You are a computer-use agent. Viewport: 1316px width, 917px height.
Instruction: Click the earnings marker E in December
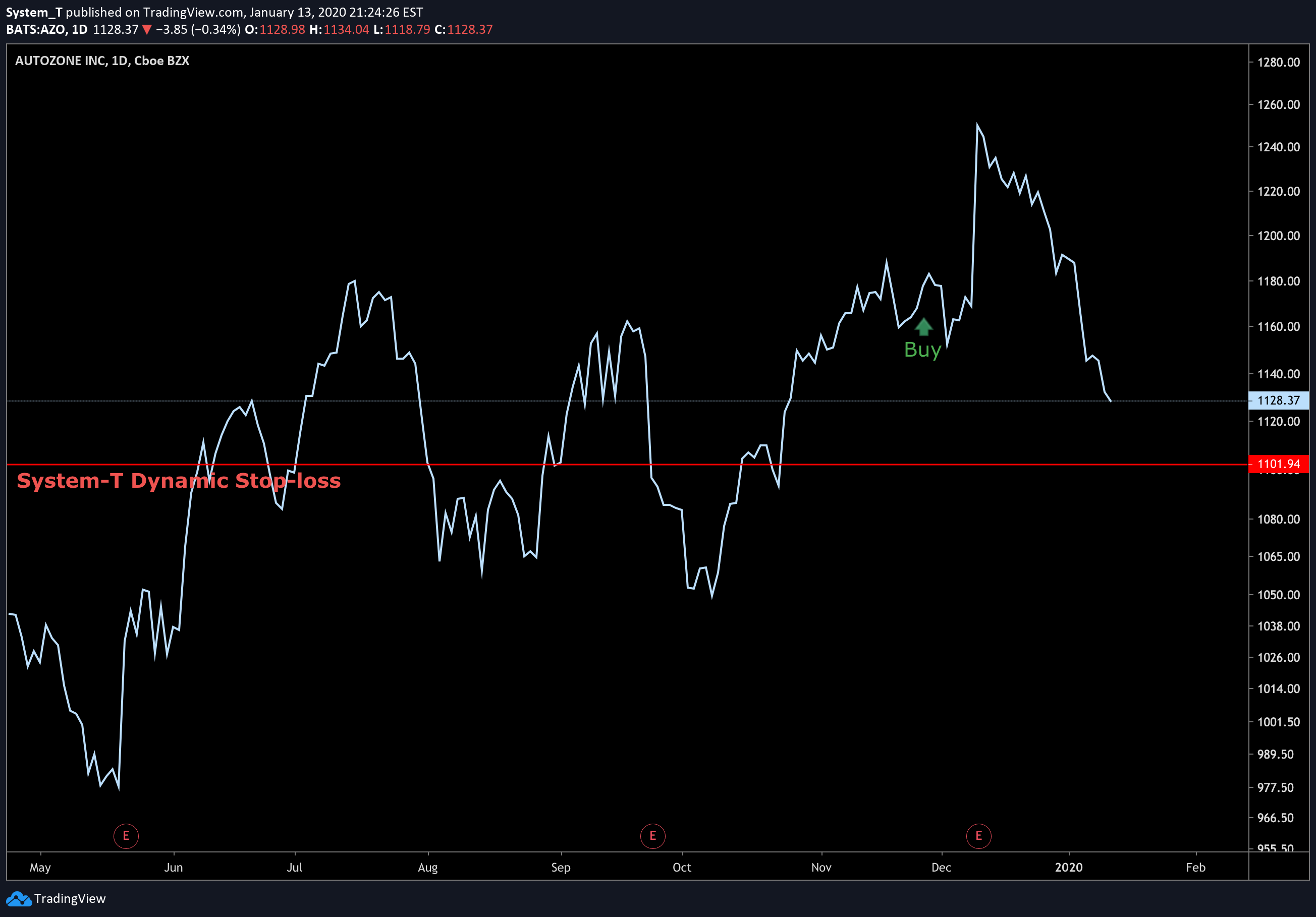pyautogui.click(x=978, y=836)
